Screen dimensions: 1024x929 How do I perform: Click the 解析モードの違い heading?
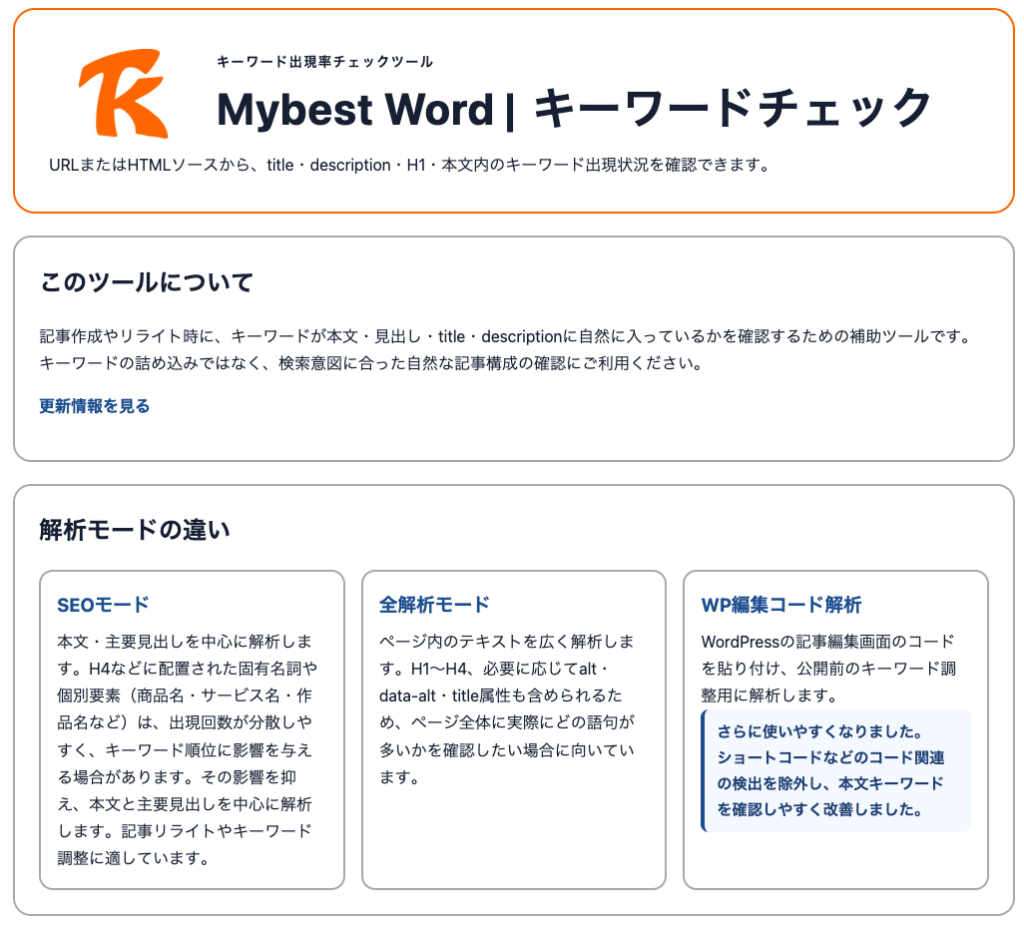(x=135, y=529)
